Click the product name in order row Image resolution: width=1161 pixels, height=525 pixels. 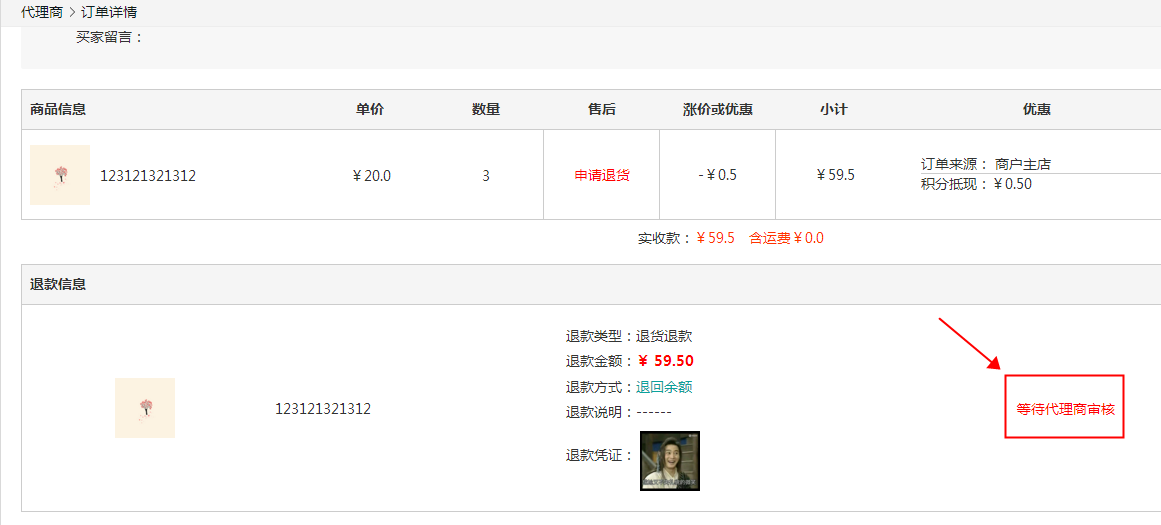148,176
